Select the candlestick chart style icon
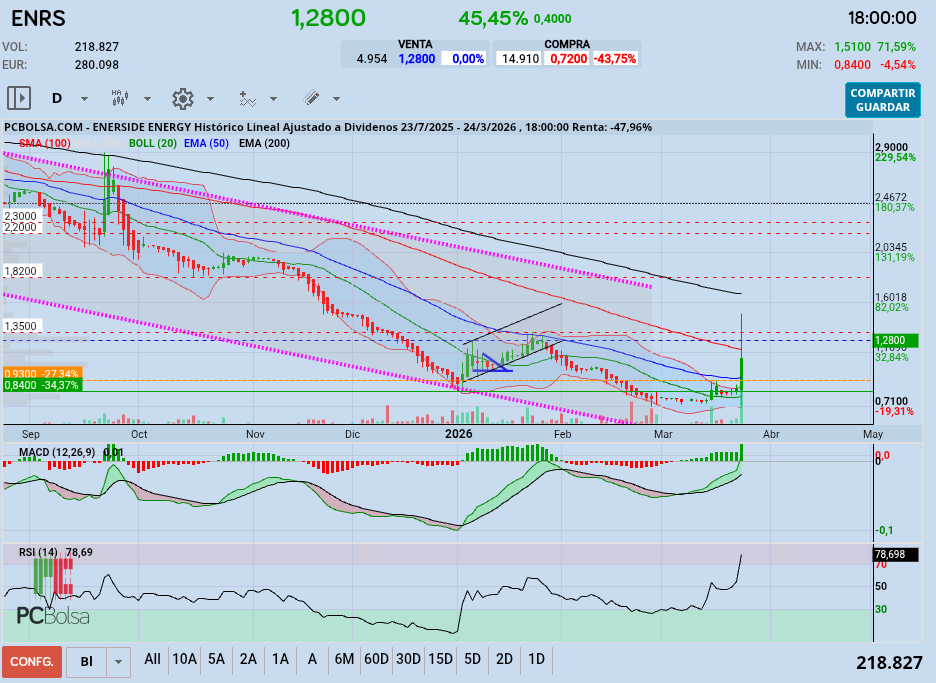The image size is (936, 683). [x=118, y=98]
